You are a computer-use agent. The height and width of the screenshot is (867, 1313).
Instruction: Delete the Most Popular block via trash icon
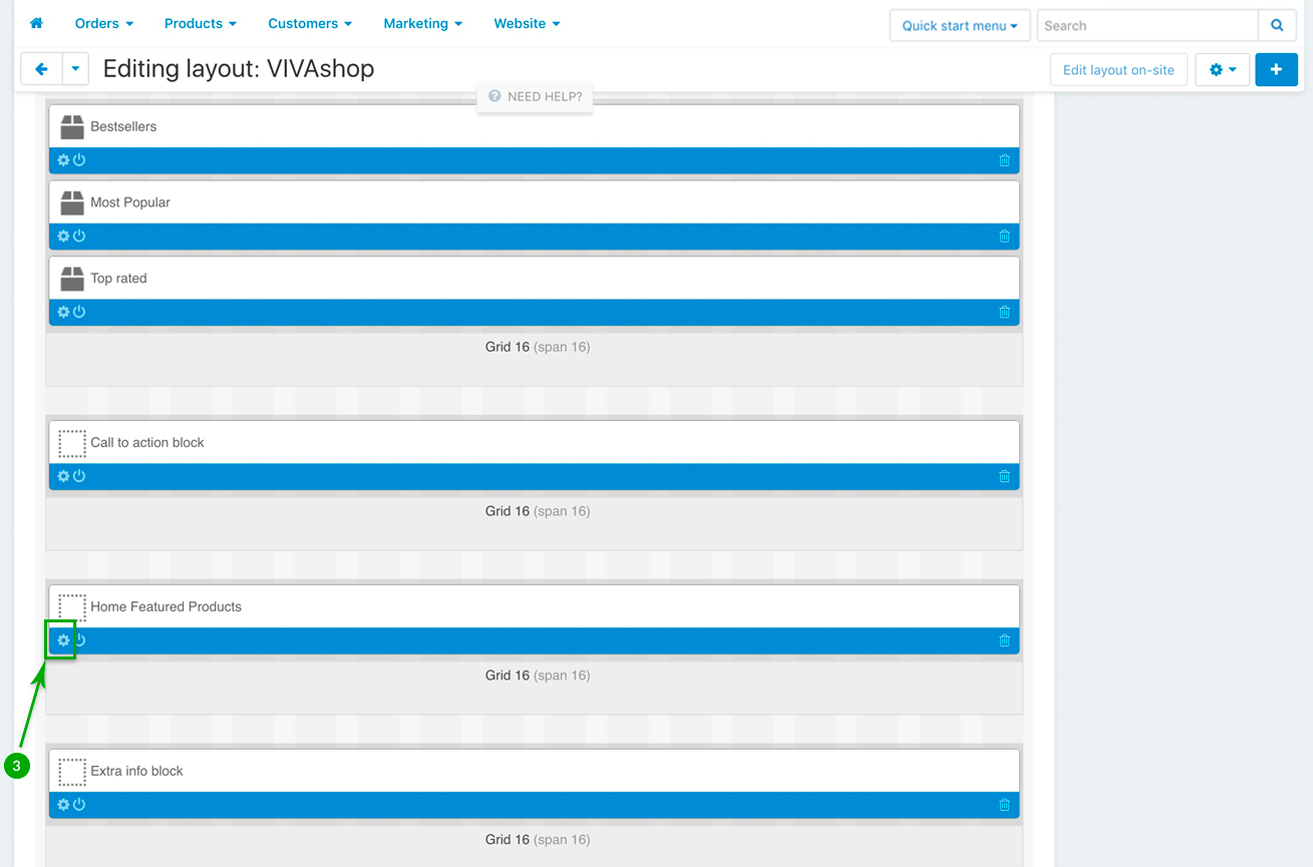1004,237
